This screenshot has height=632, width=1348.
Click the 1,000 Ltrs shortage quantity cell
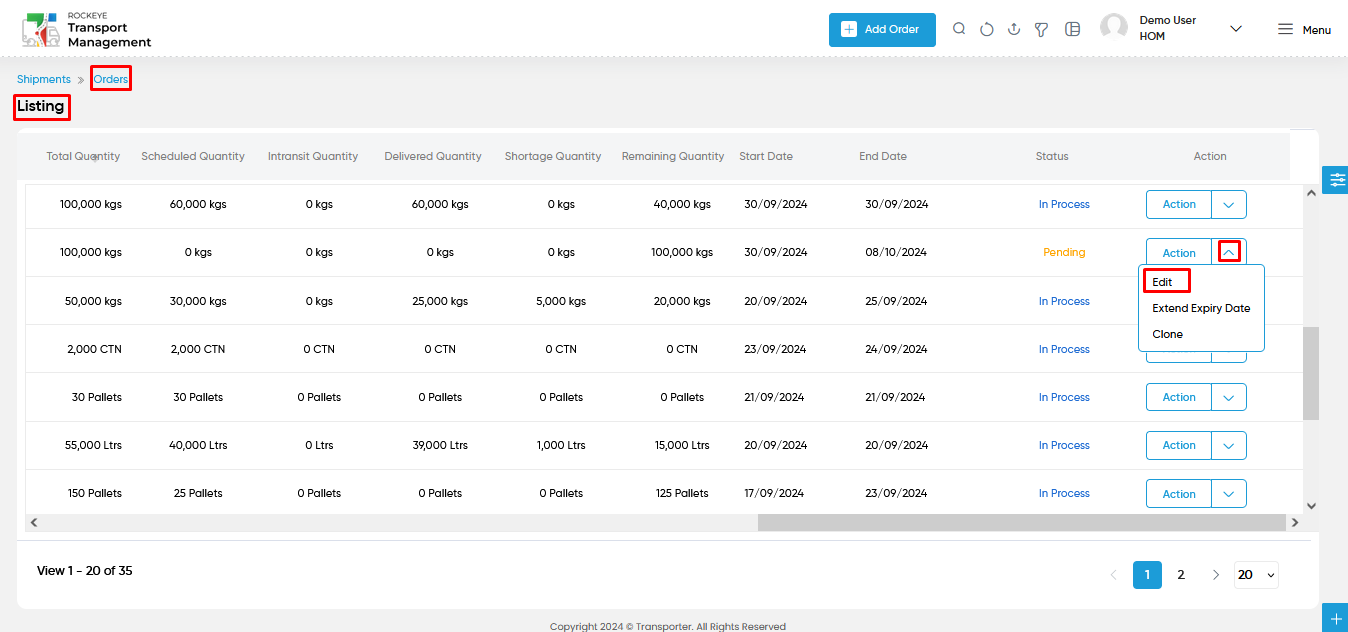click(561, 445)
